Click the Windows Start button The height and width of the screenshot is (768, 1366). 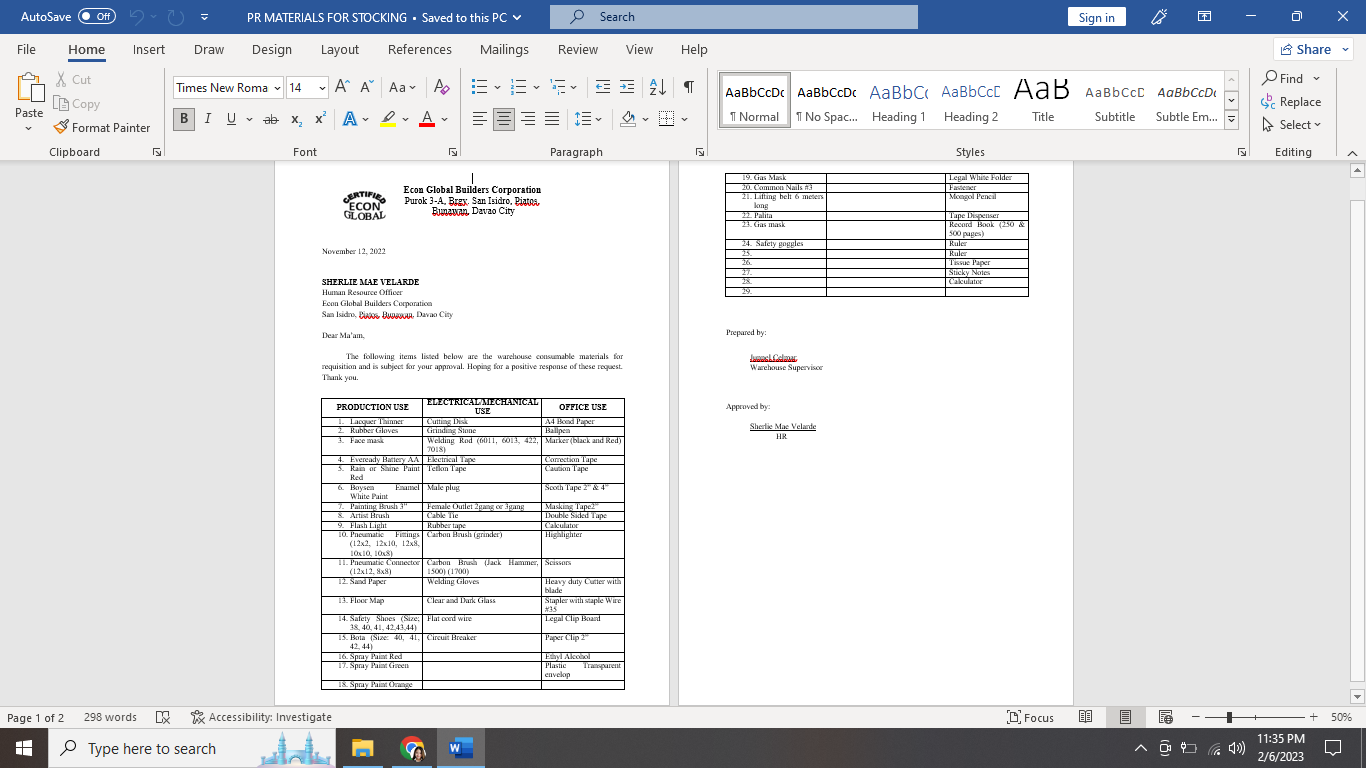(x=24, y=748)
